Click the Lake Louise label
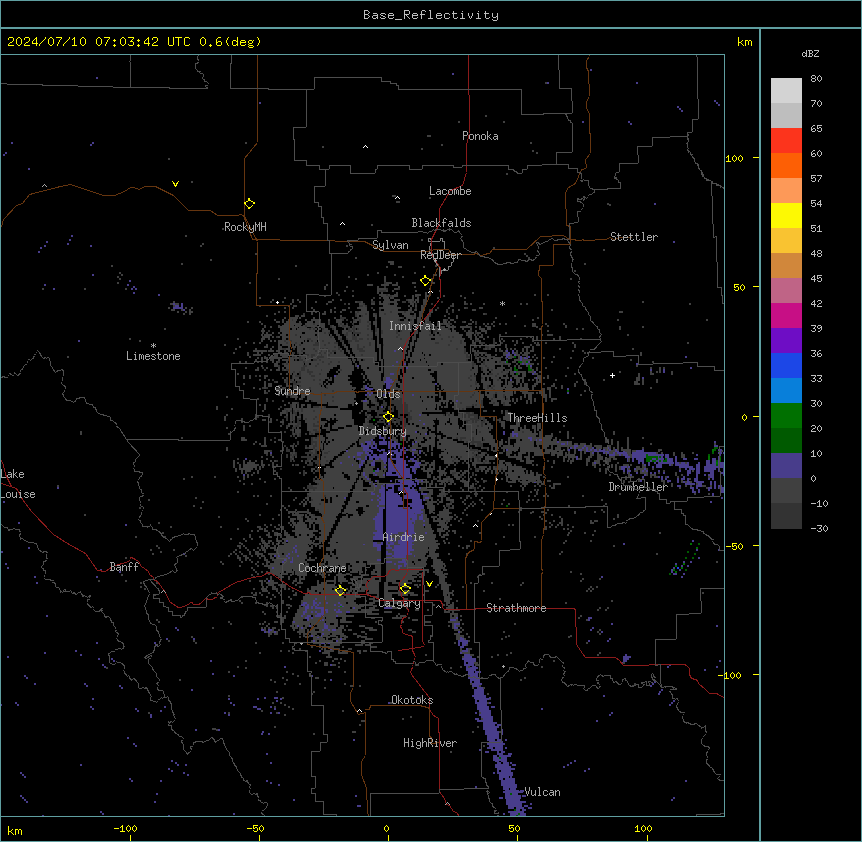862x842 pixels. point(18,484)
